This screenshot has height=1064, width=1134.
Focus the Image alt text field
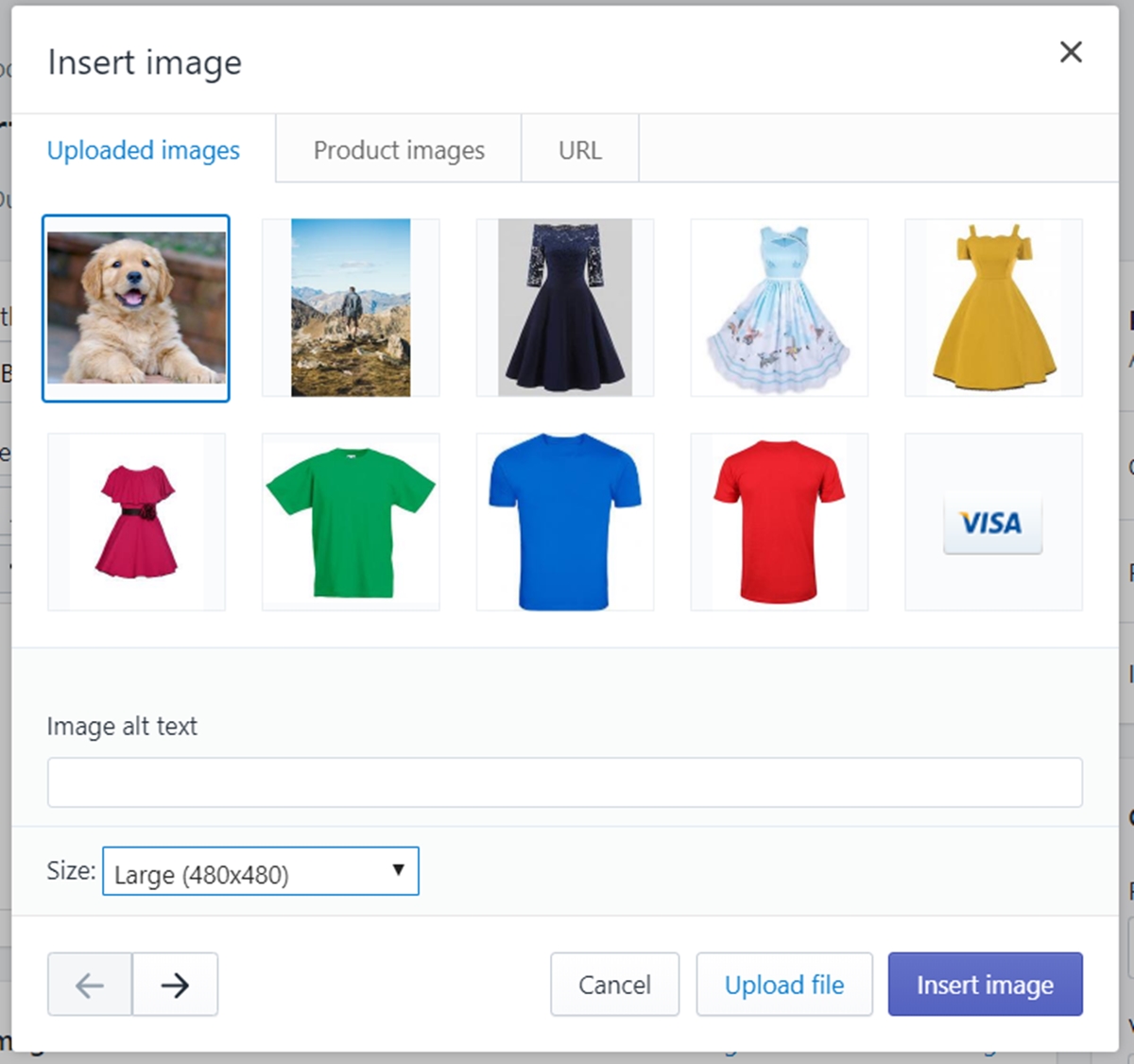(x=565, y=782)
